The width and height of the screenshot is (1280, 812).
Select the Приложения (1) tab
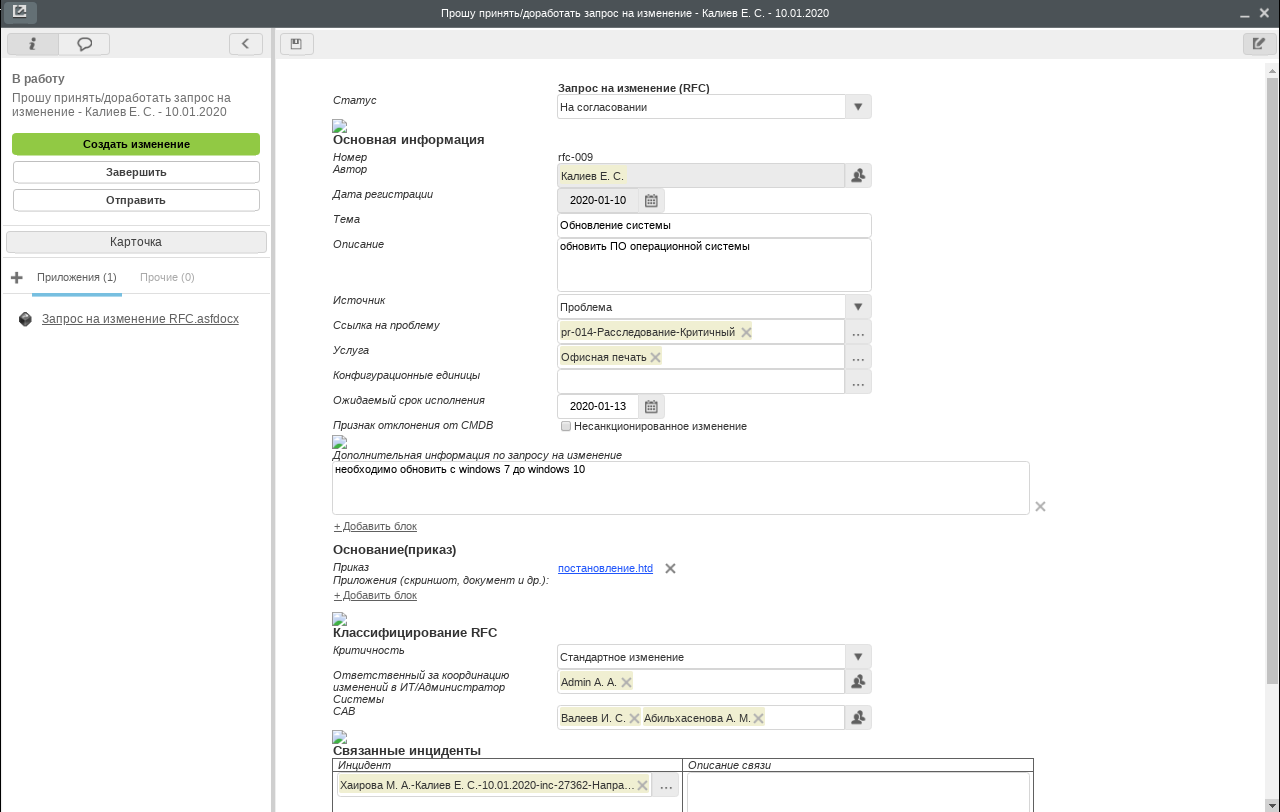(x=77, y=277)
